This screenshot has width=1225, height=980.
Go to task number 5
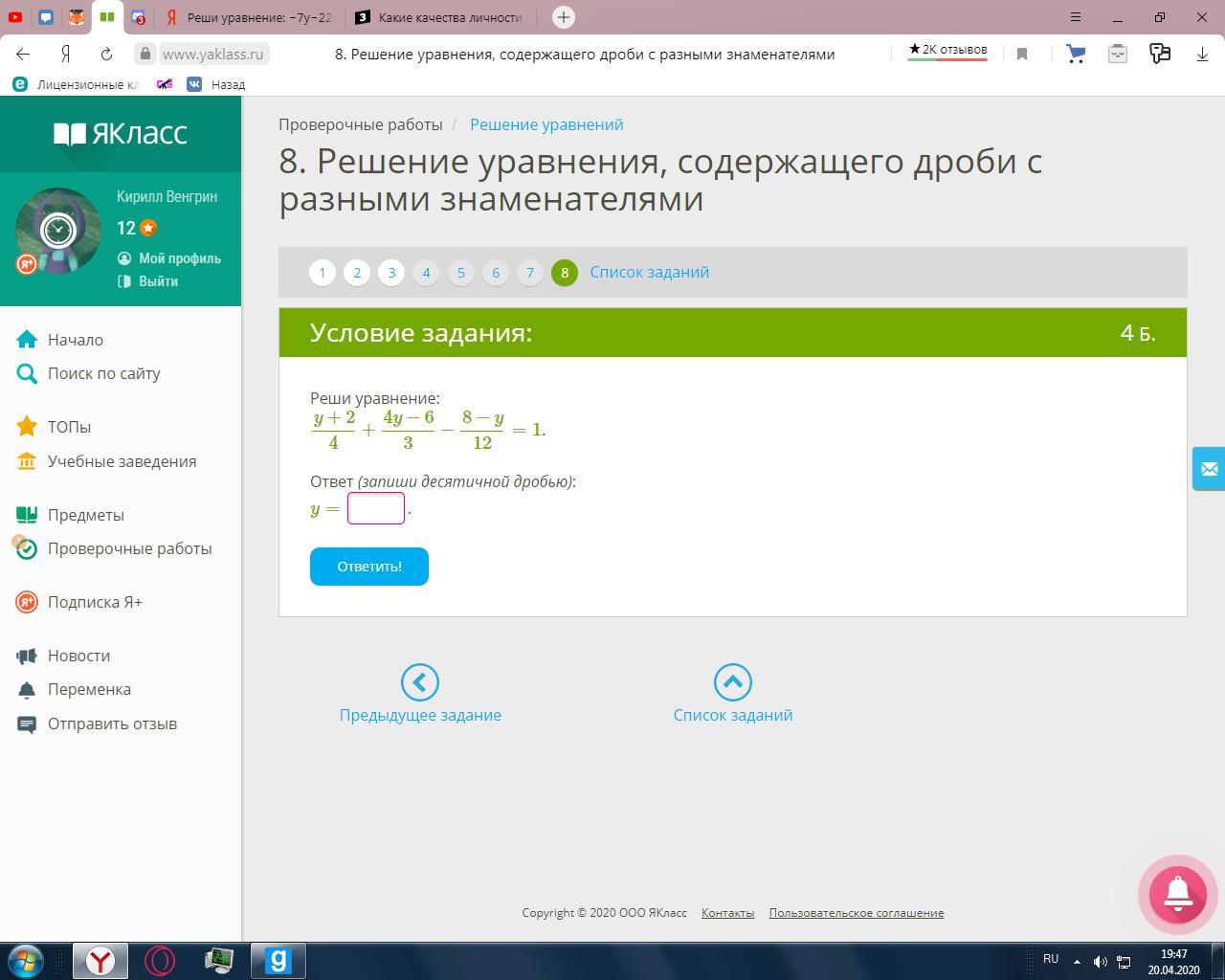tap(461, 273)
